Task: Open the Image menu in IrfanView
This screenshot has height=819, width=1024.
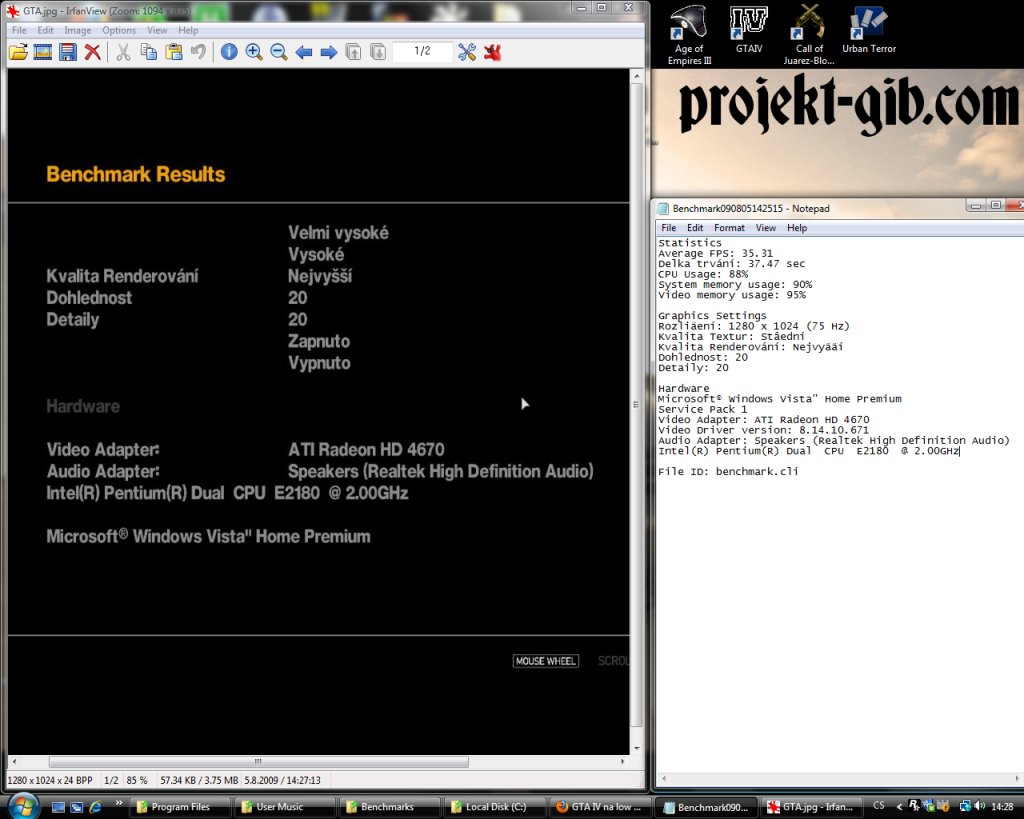Action: [77, 31]
